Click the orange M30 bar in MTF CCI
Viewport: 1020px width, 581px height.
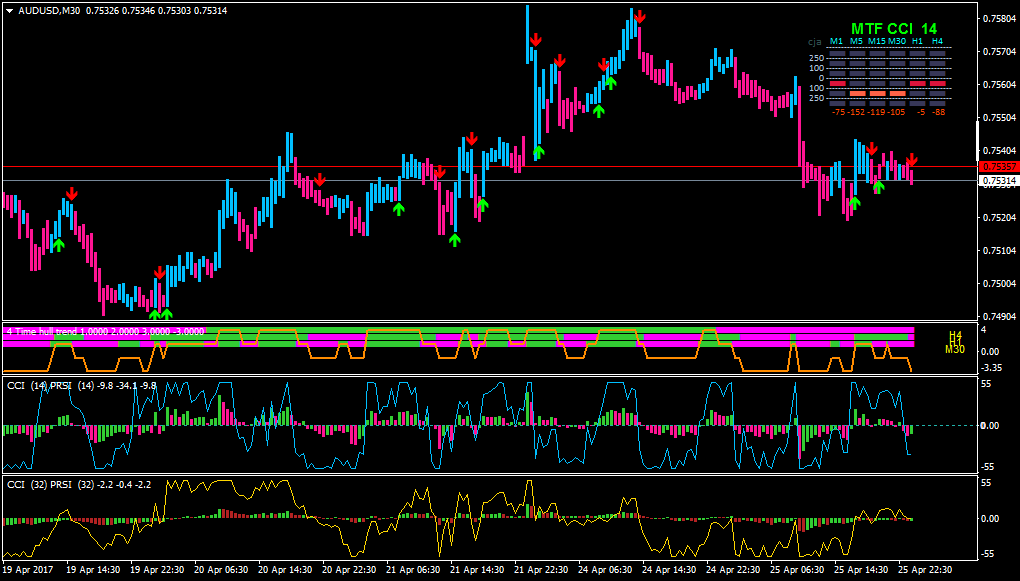898,94
